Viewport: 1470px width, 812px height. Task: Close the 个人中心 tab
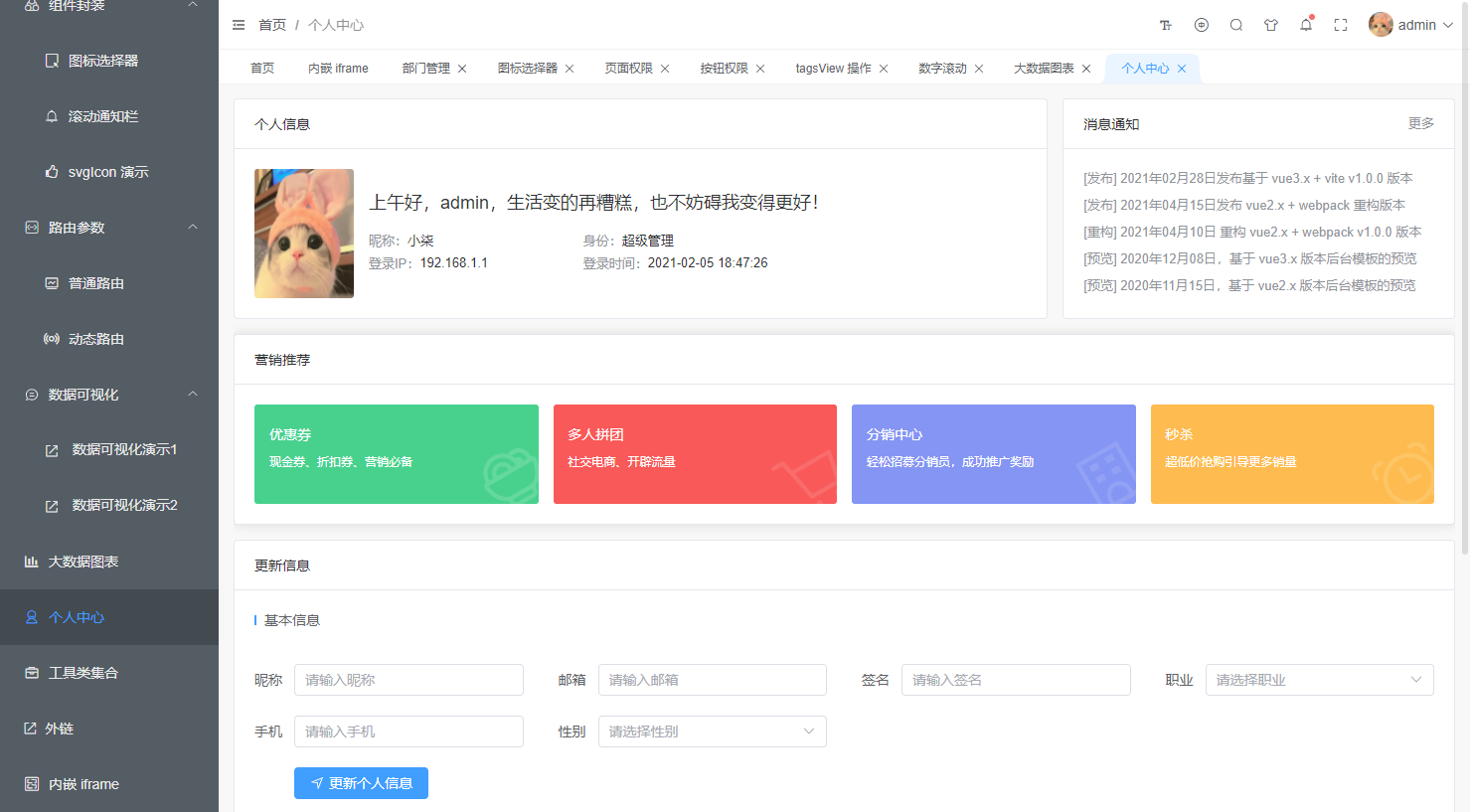point(1182,69)
